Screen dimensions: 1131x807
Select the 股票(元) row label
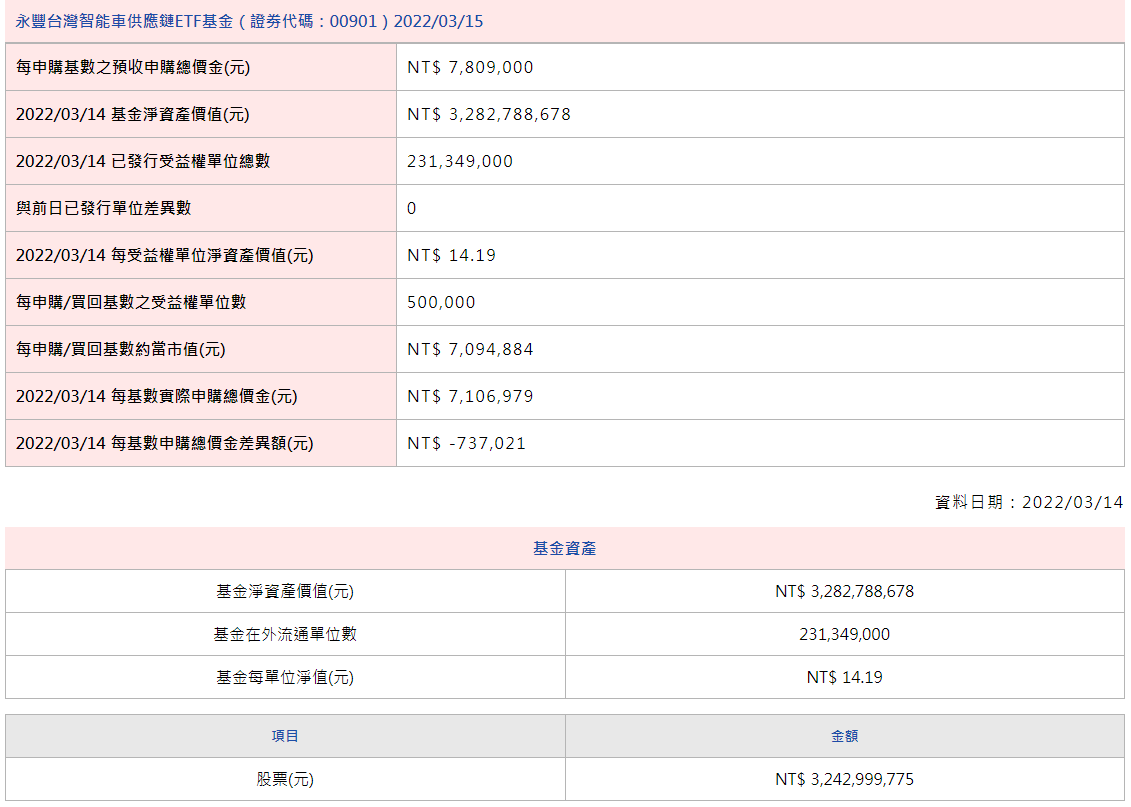(285, 780)
